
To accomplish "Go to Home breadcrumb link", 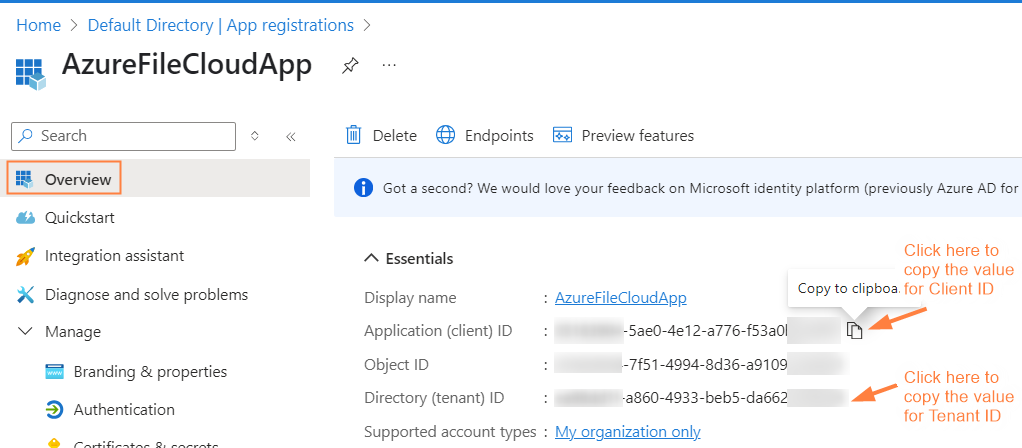I will click(37, 25).
